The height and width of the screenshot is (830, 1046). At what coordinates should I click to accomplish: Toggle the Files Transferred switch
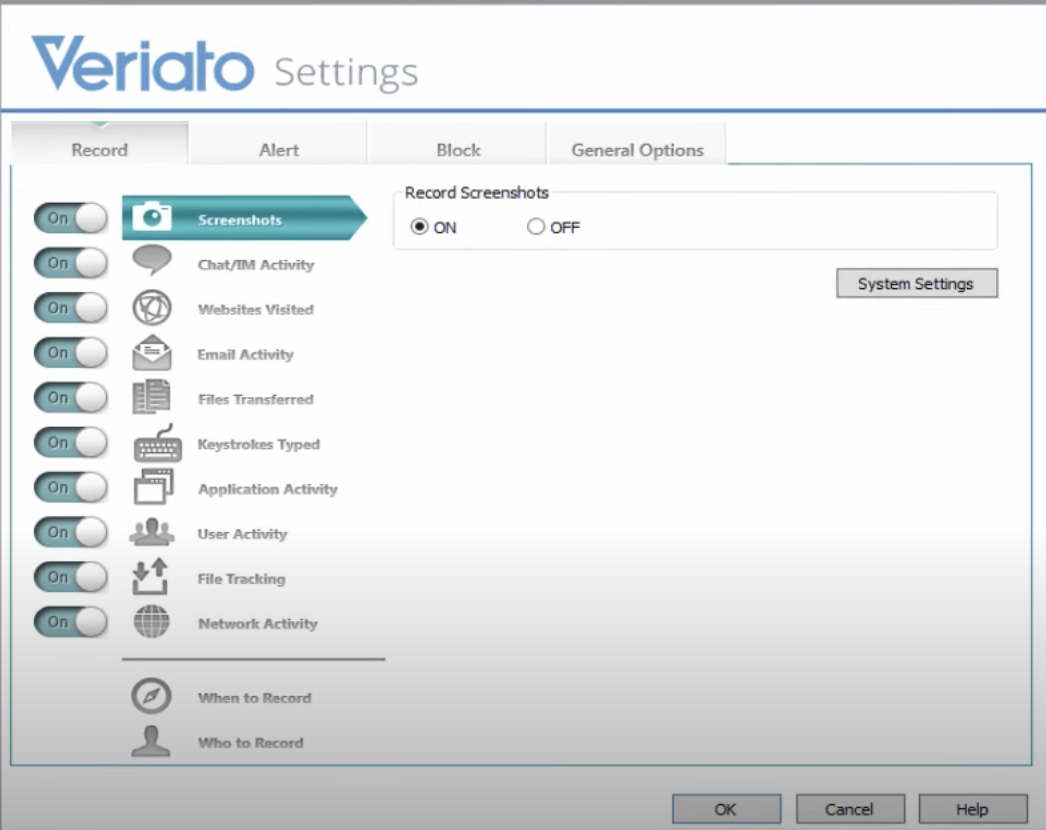click(x=71, y=398)
